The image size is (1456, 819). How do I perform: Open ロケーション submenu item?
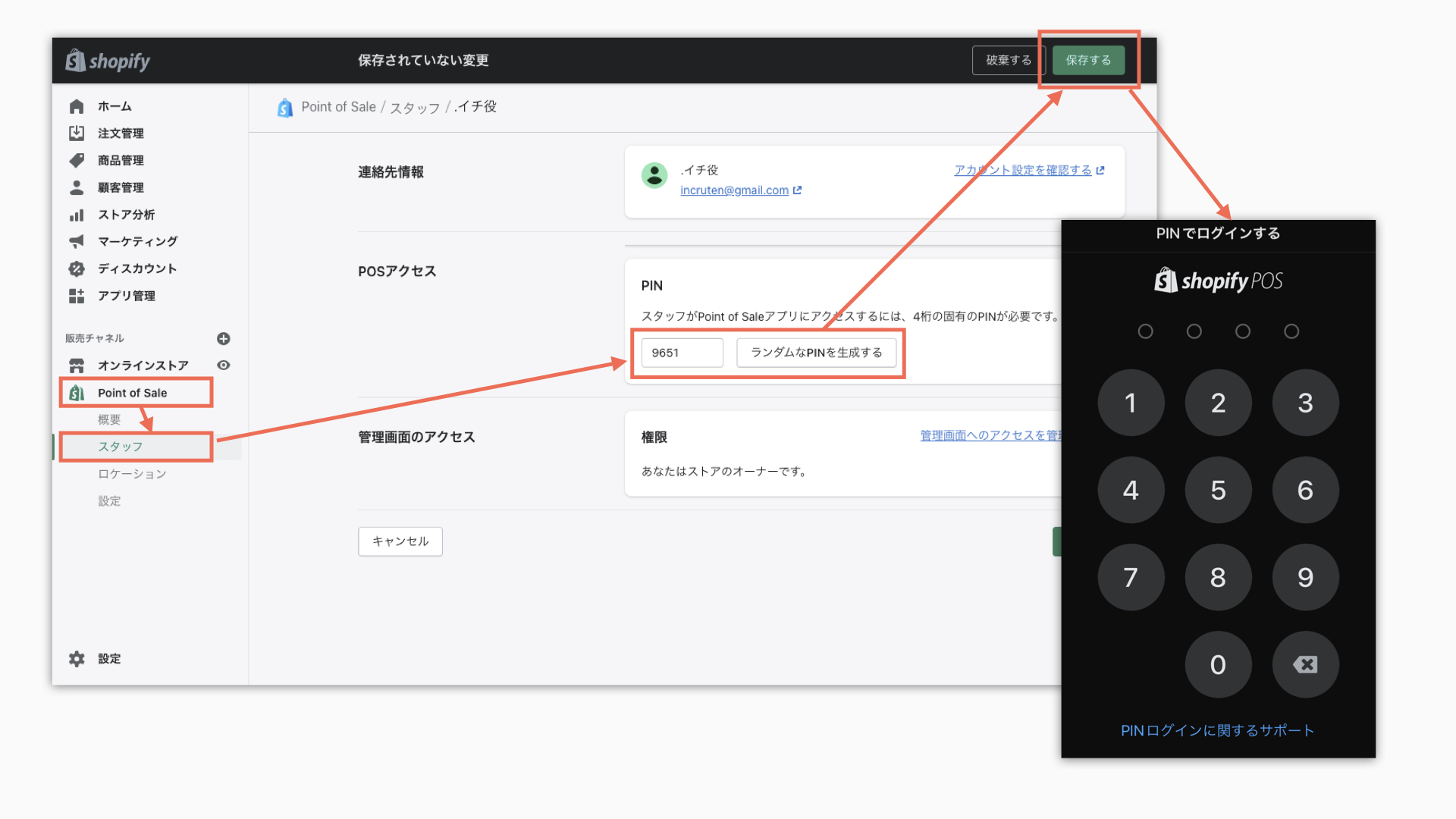[x=132, y=474]
